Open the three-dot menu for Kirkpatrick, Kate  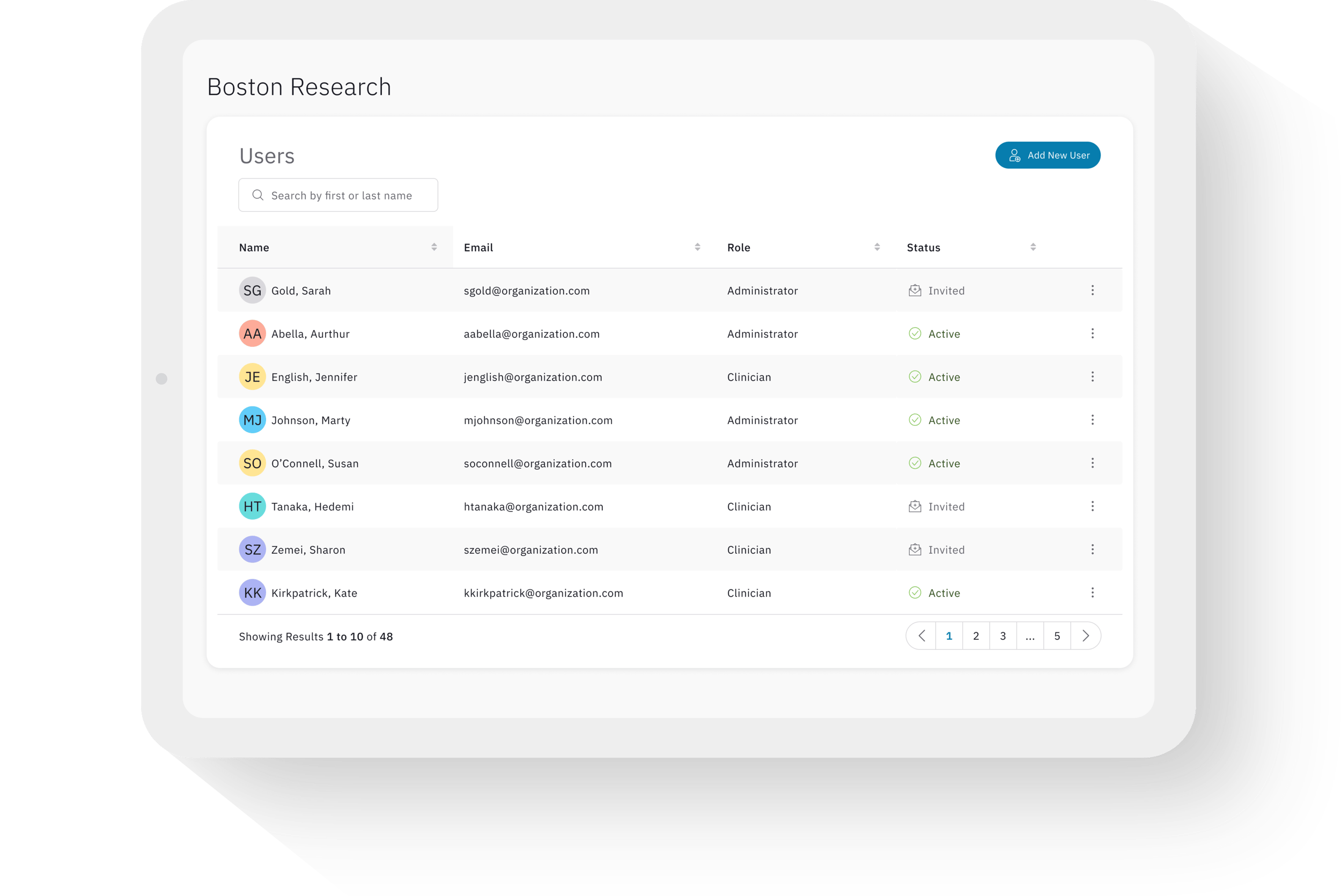tap(1092, 593)
